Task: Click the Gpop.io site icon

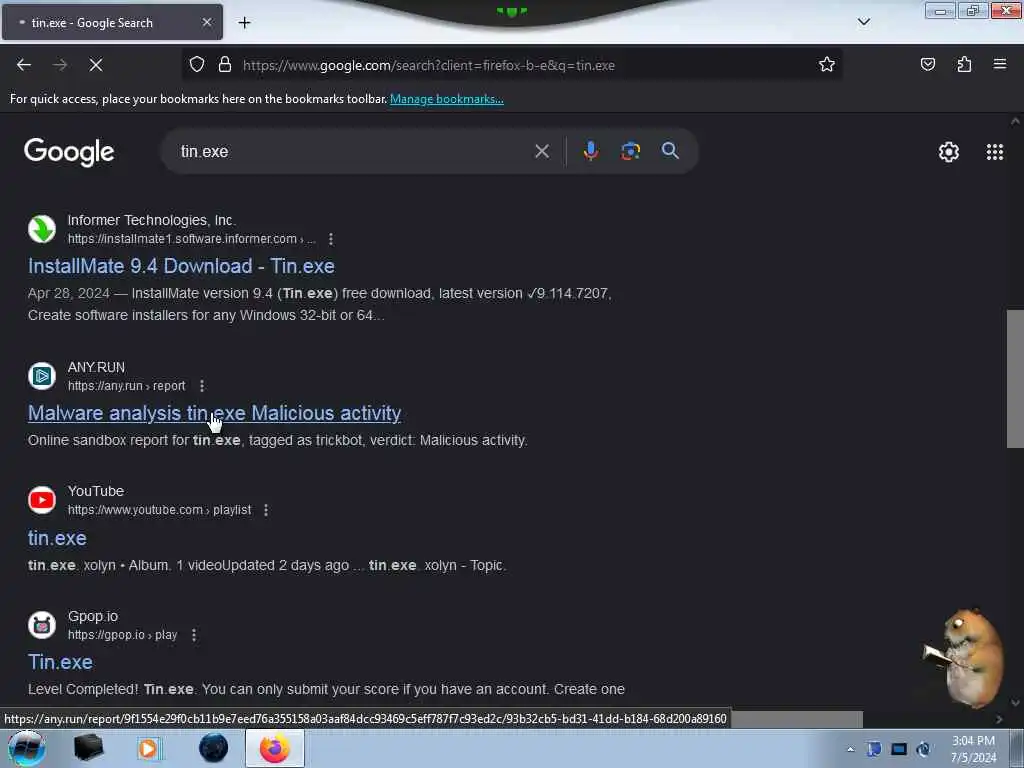Action: point(42,625)
